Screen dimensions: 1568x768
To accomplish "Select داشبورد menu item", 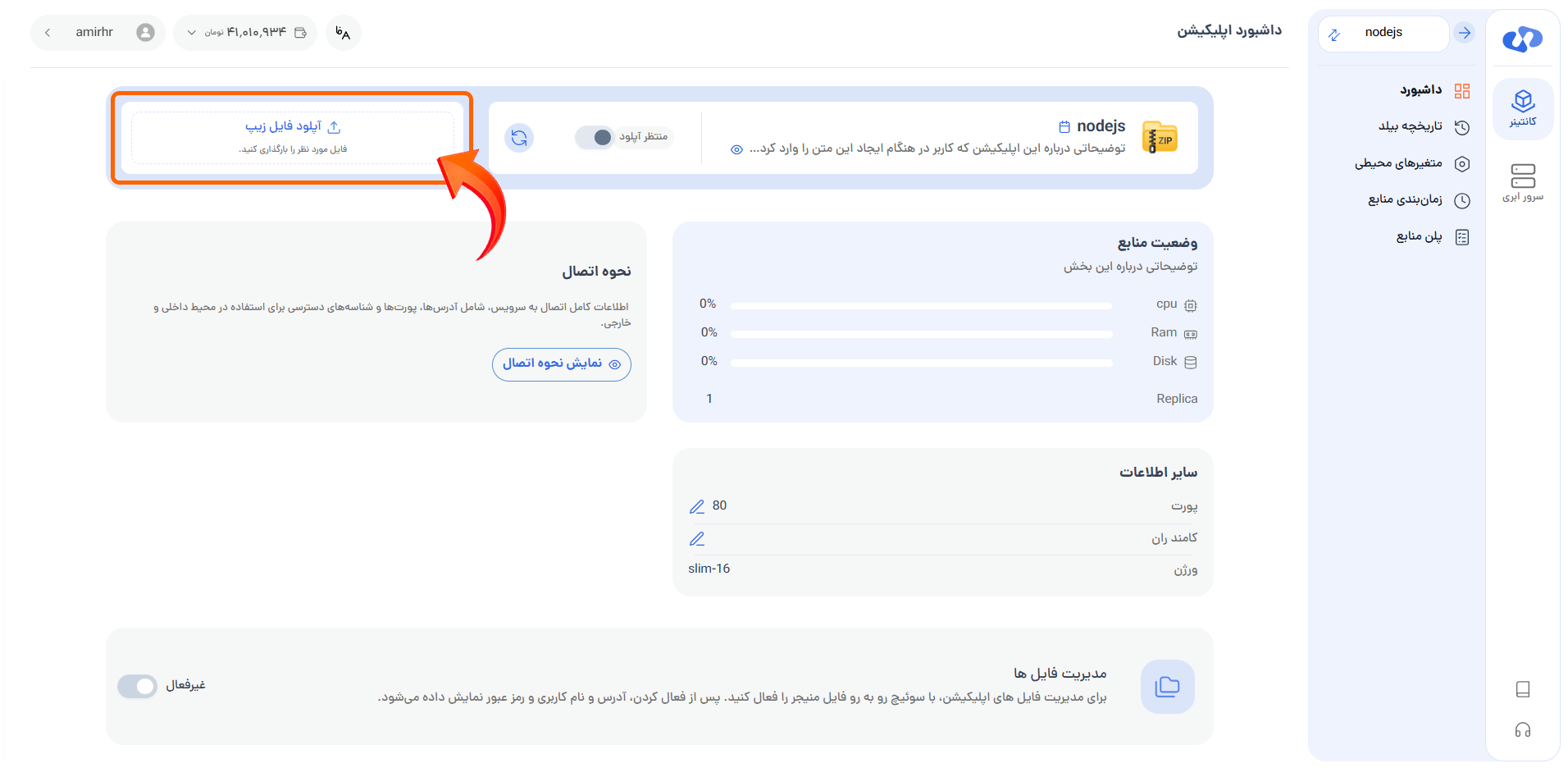I will pyautogui.click(x=1434, y=90).
